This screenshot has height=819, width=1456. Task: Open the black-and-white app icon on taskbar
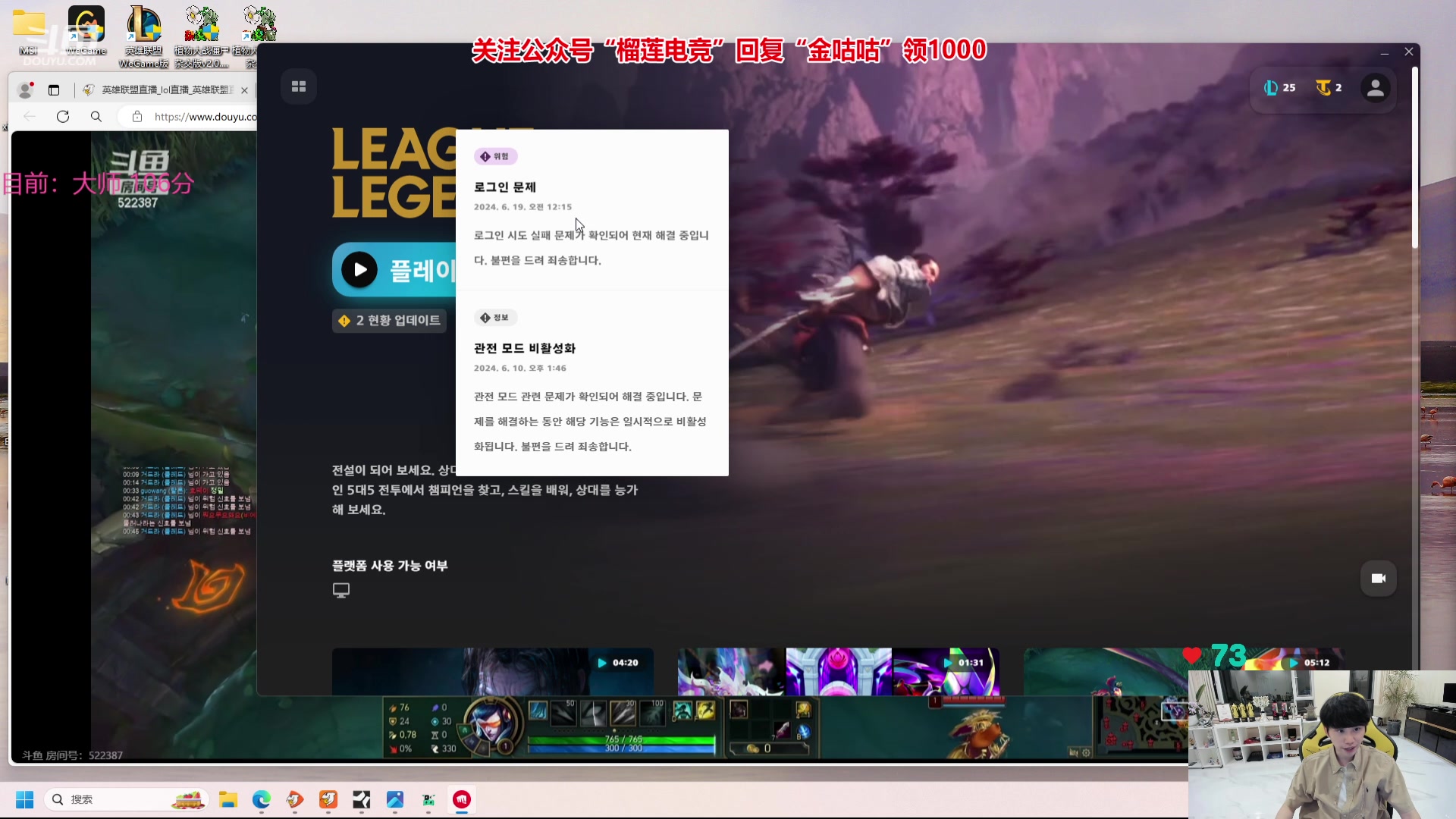click(362, 800)
